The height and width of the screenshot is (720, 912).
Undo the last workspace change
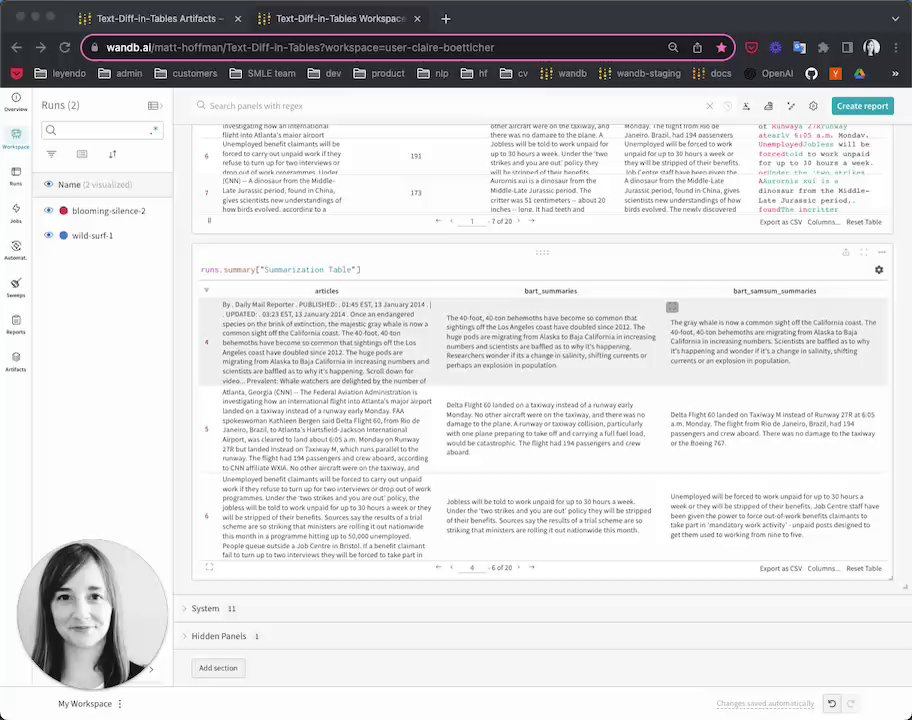832,704
